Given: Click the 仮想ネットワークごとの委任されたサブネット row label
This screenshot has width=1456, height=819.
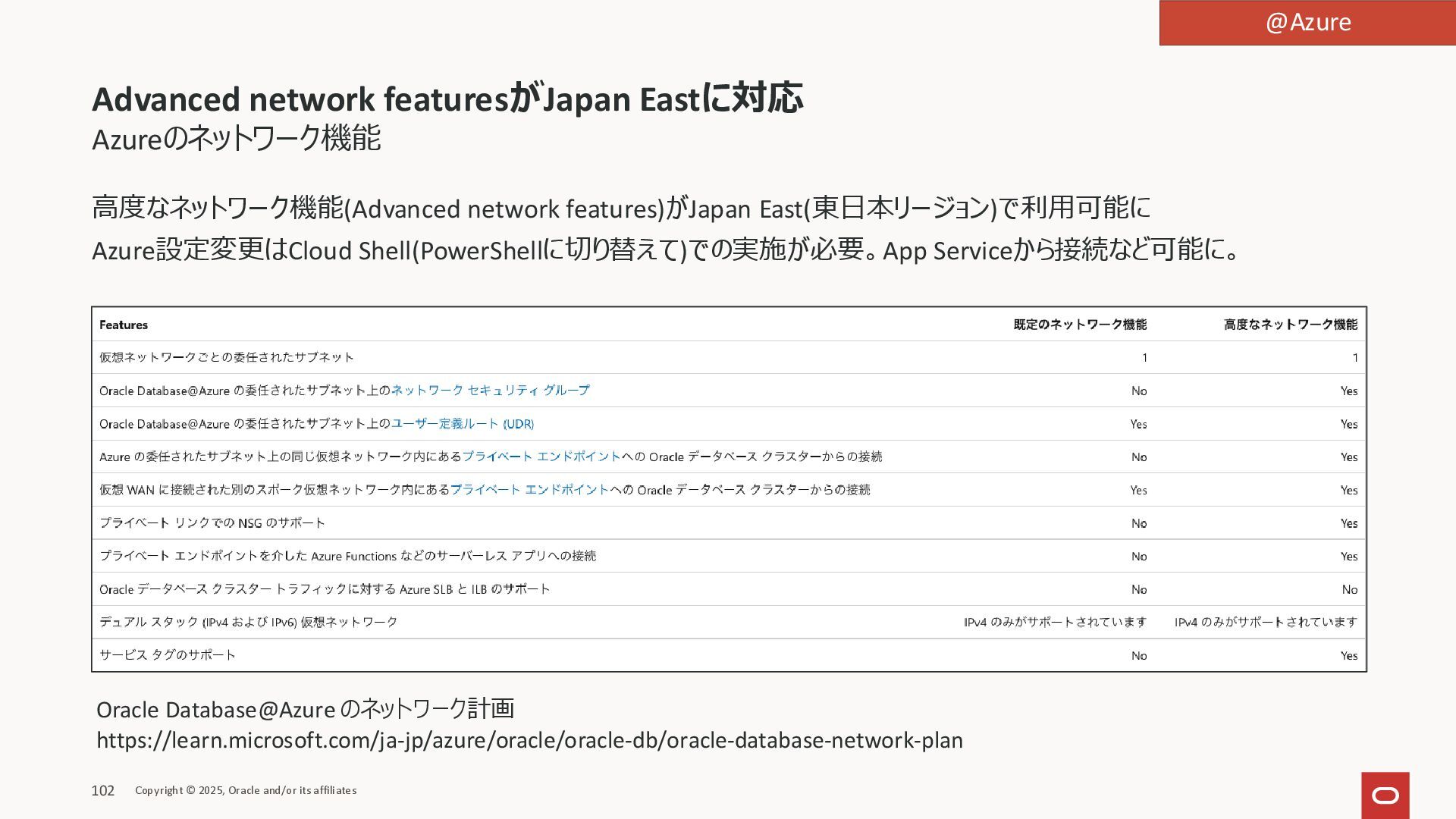Looking at the screenshot, I should point(227,357).
